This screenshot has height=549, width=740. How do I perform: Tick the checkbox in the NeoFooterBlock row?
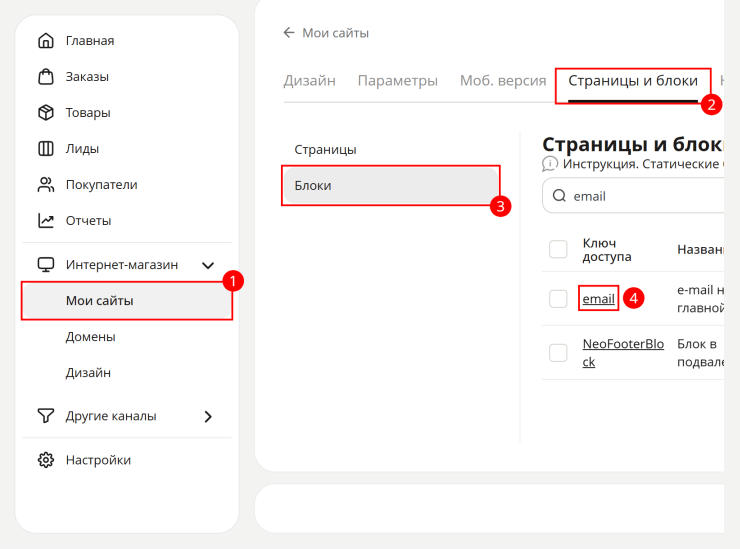click(x=558, y=353)
